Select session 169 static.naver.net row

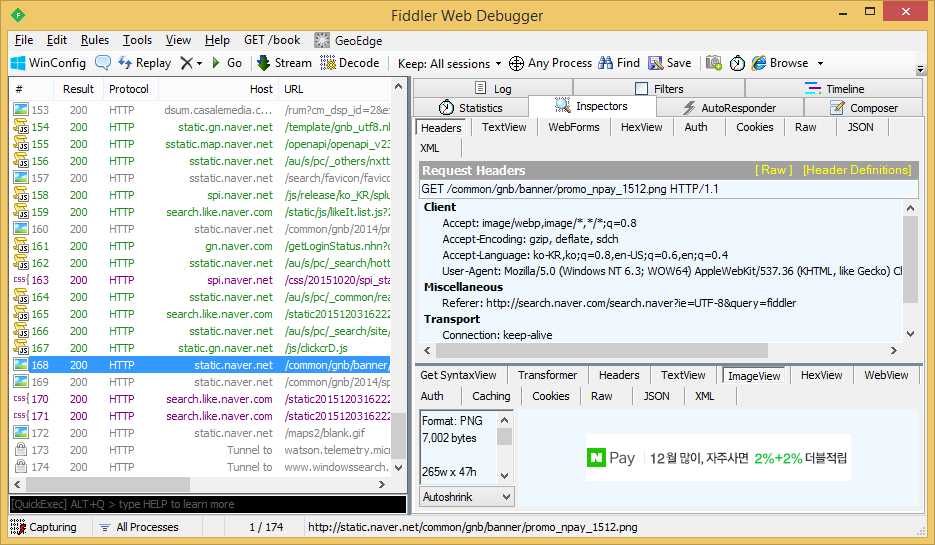202,382
